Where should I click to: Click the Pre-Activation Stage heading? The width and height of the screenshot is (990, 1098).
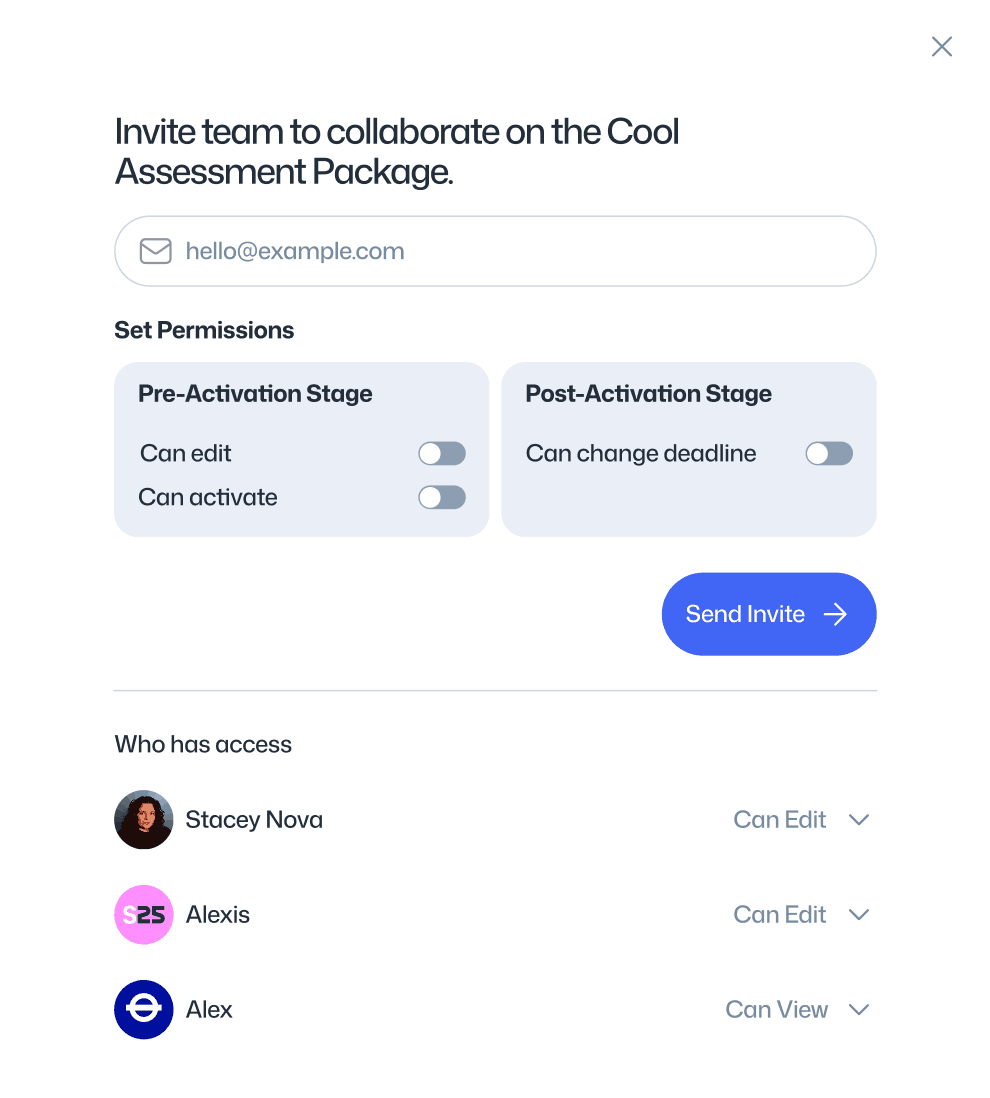255,394
